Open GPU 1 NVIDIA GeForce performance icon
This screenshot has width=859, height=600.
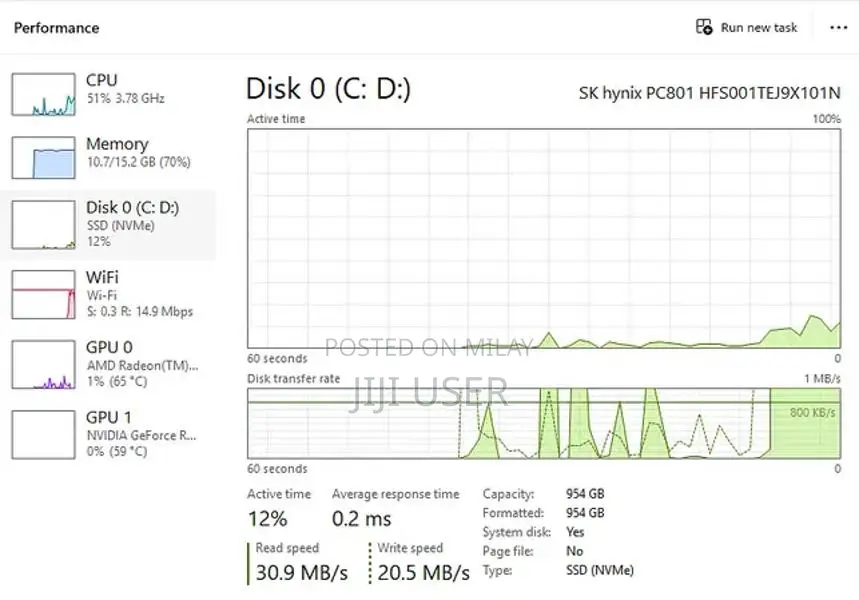pyautogui.click(x=42, y=435)
